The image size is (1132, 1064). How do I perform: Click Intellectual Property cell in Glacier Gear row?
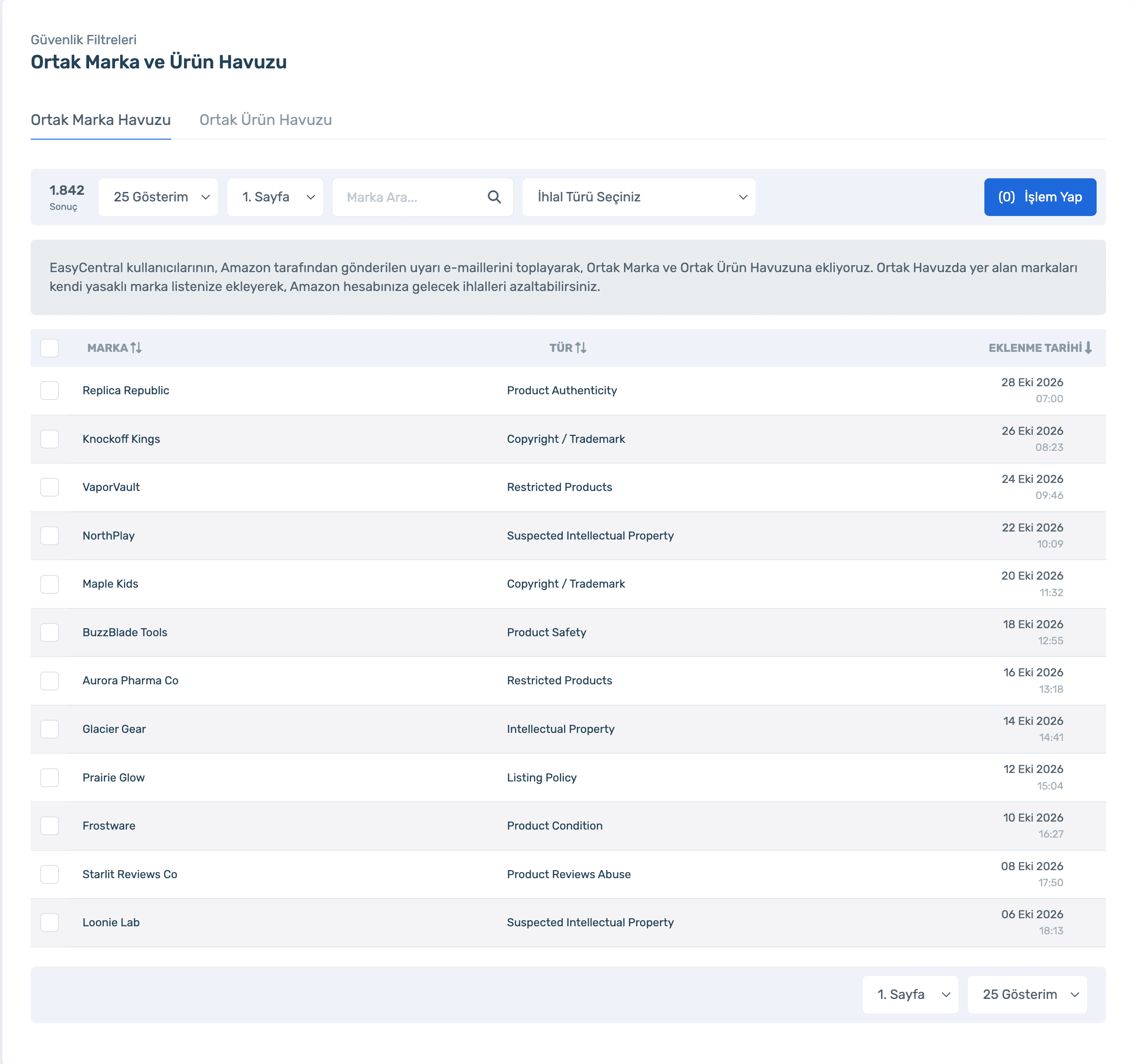561,729
